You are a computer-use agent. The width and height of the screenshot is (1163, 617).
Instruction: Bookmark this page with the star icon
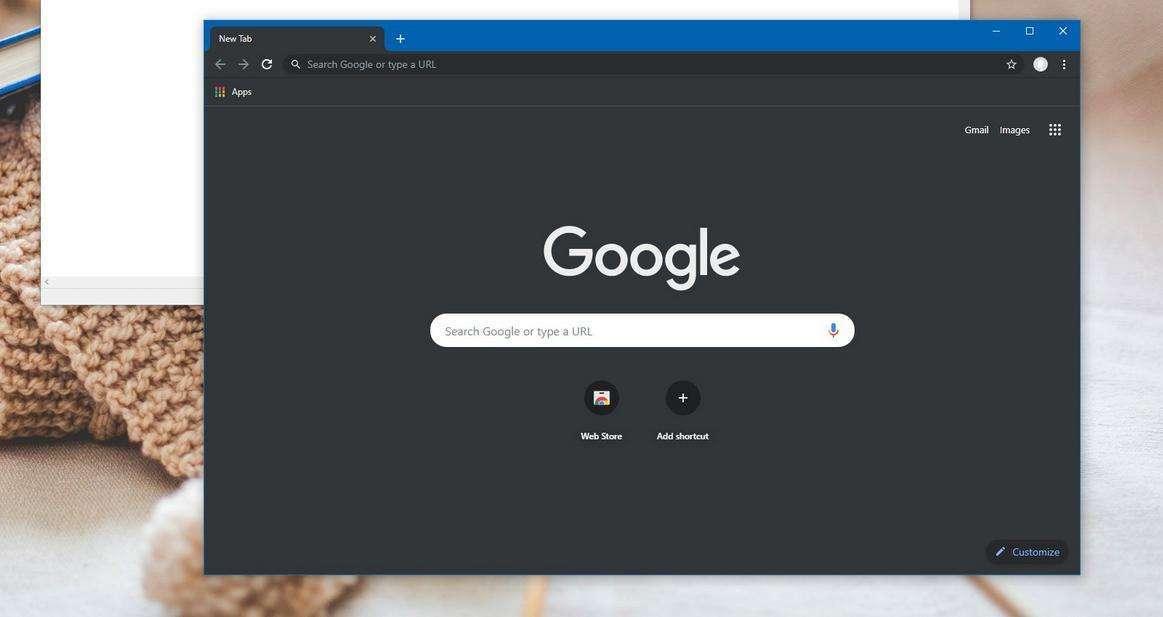[x=1011, y=63]
